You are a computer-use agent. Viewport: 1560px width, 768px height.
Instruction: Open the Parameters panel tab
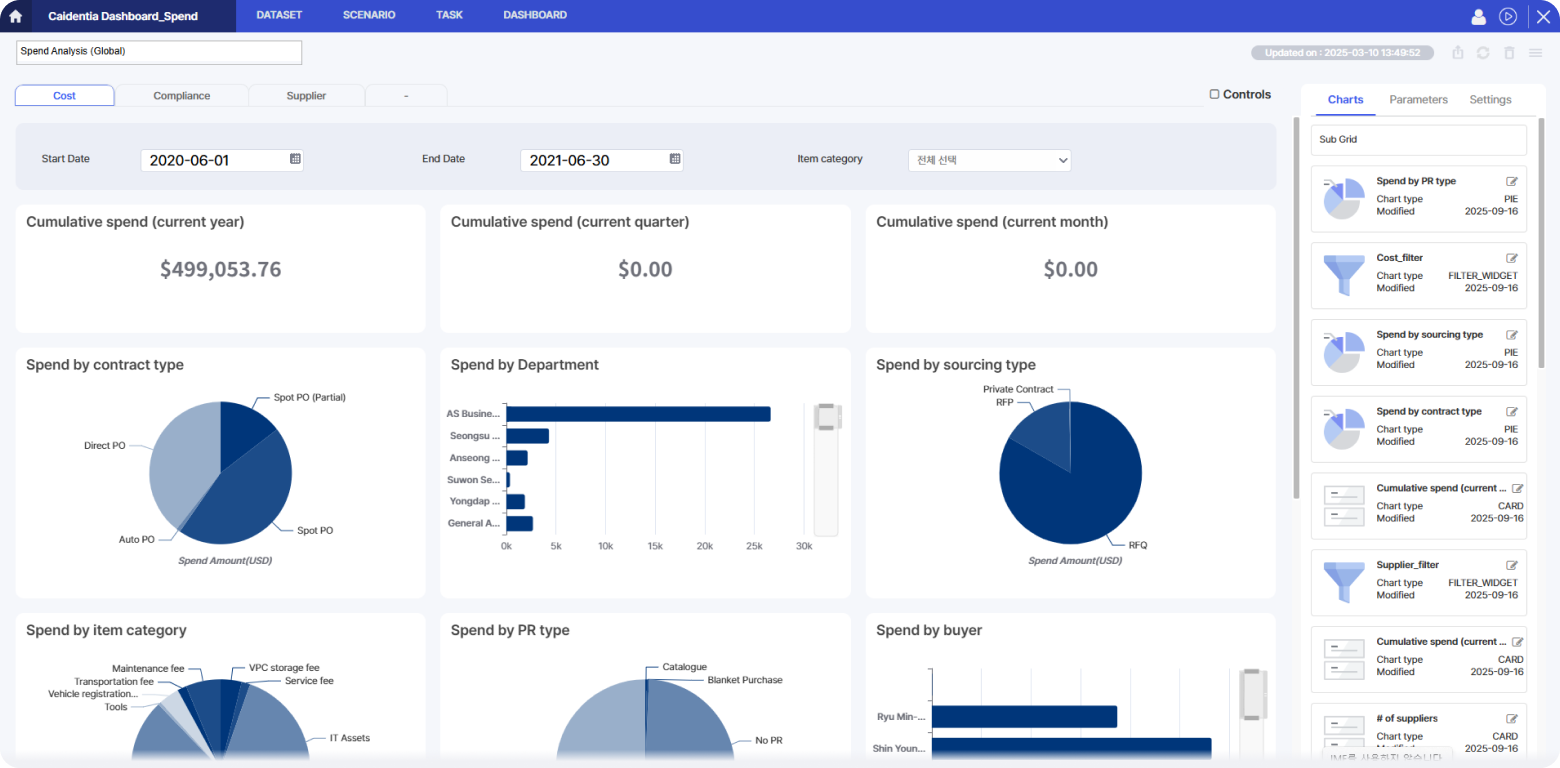click(1418, 100)
